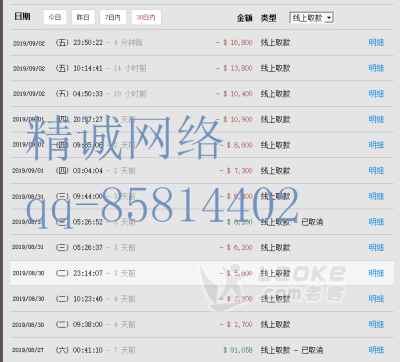View 明细 of the $7,300 withdrawal

pos(376,171)
